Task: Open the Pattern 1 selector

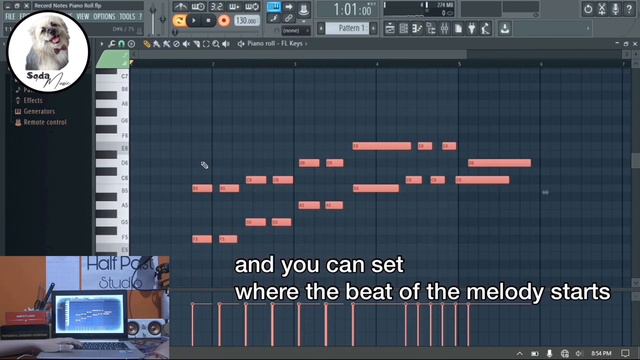Action: click(347, 28)
